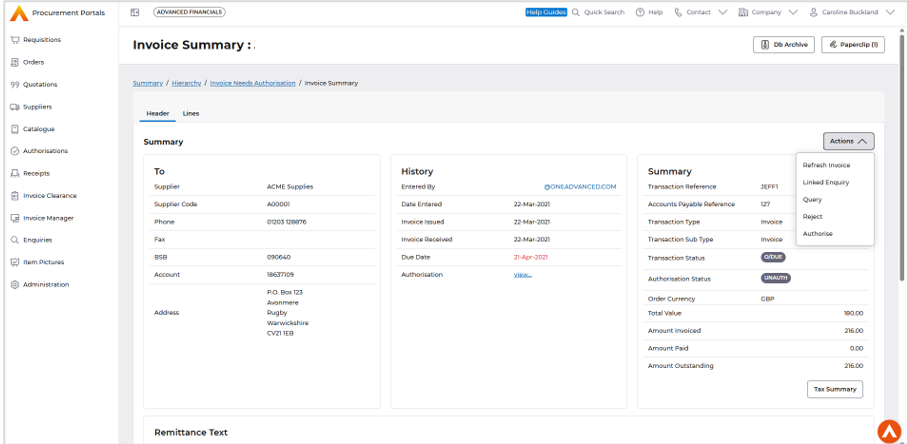The image size is (907, 444).
Task: Open the Administration gear icon
Action: click(15, 284)
